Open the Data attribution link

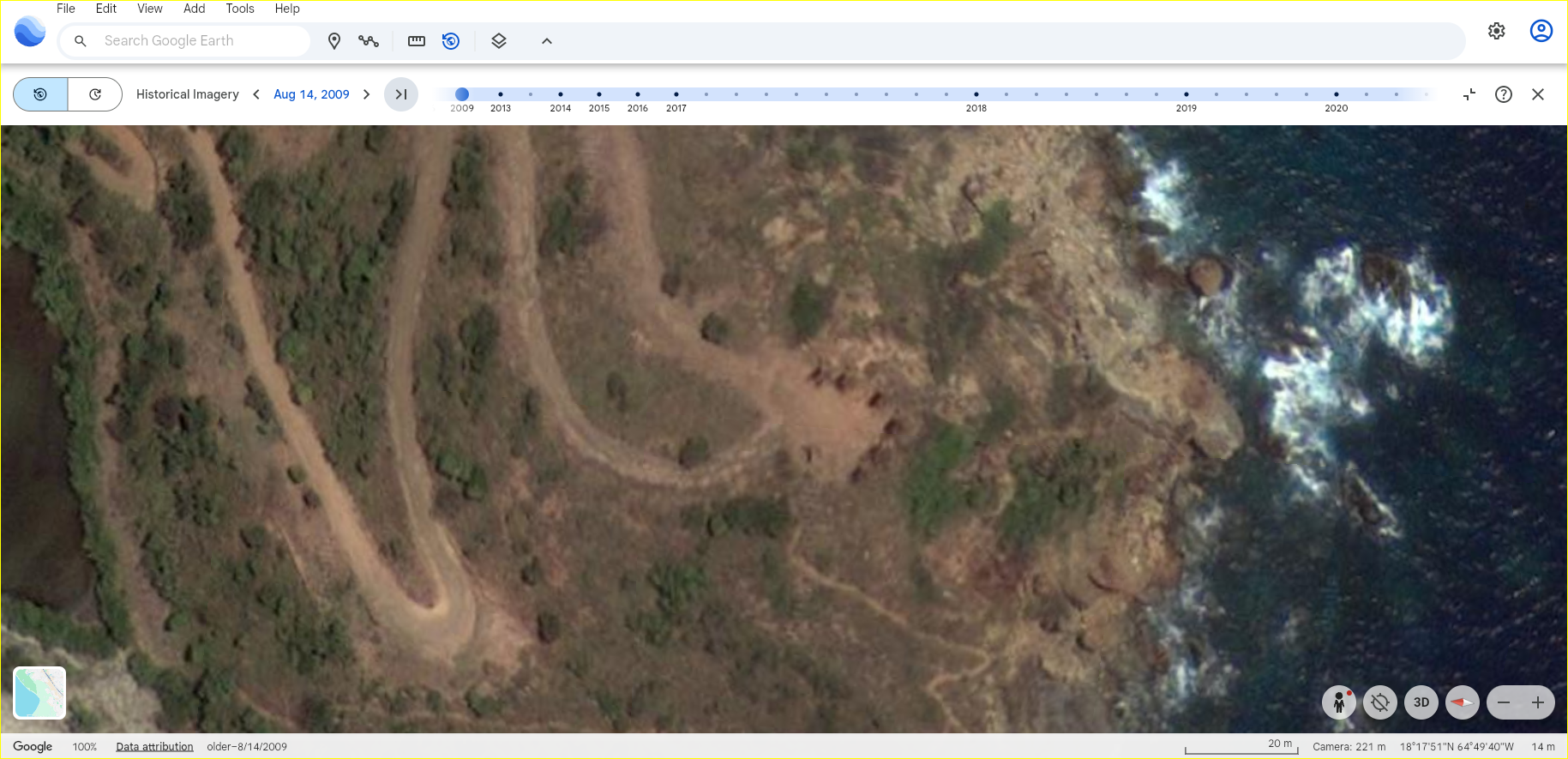tap(155, 747)
